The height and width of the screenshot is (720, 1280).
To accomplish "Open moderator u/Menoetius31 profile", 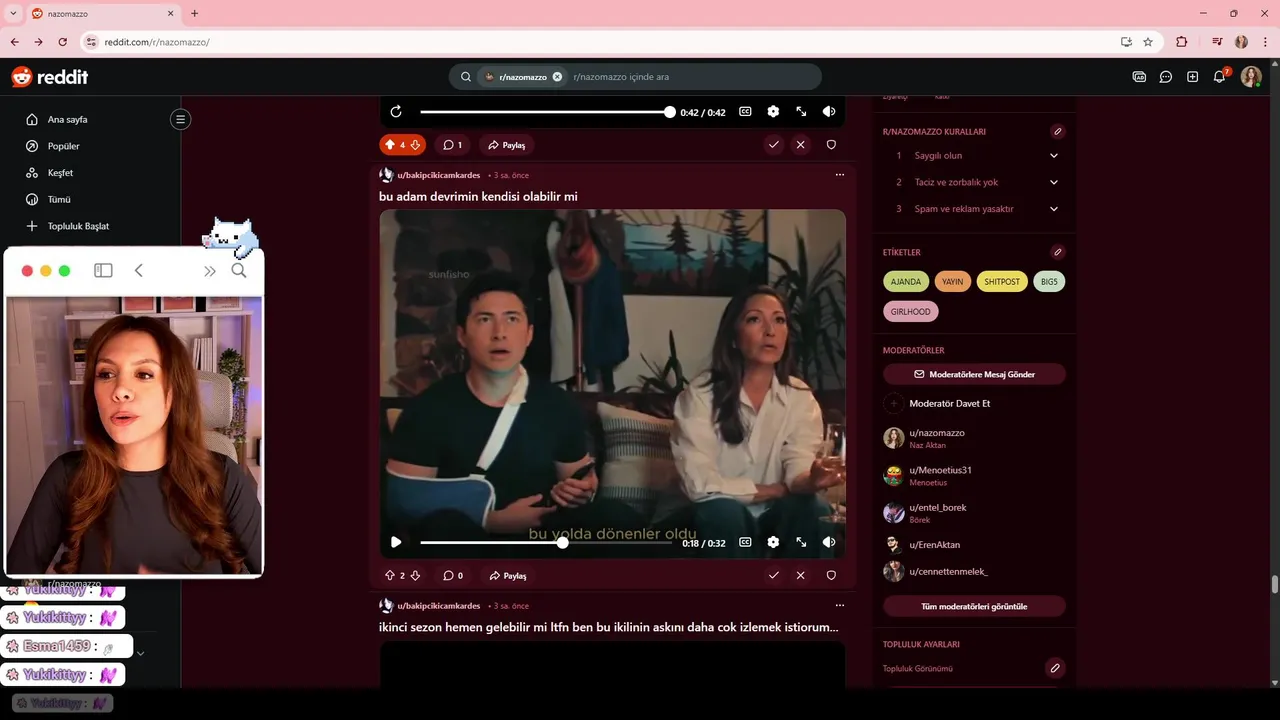I will click(940, 470).
